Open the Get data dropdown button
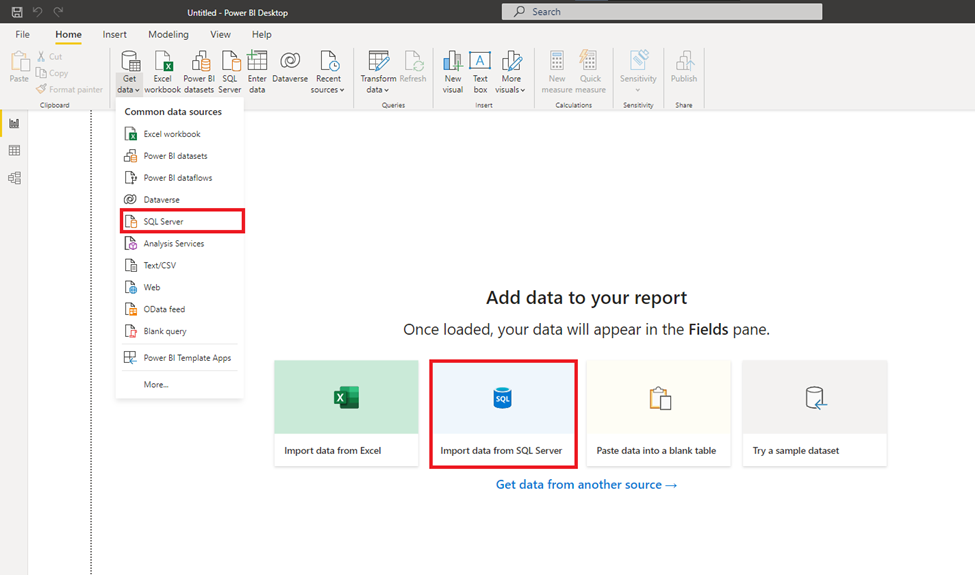Viewport: 975px width, 575px height. (x=129, y=72)
